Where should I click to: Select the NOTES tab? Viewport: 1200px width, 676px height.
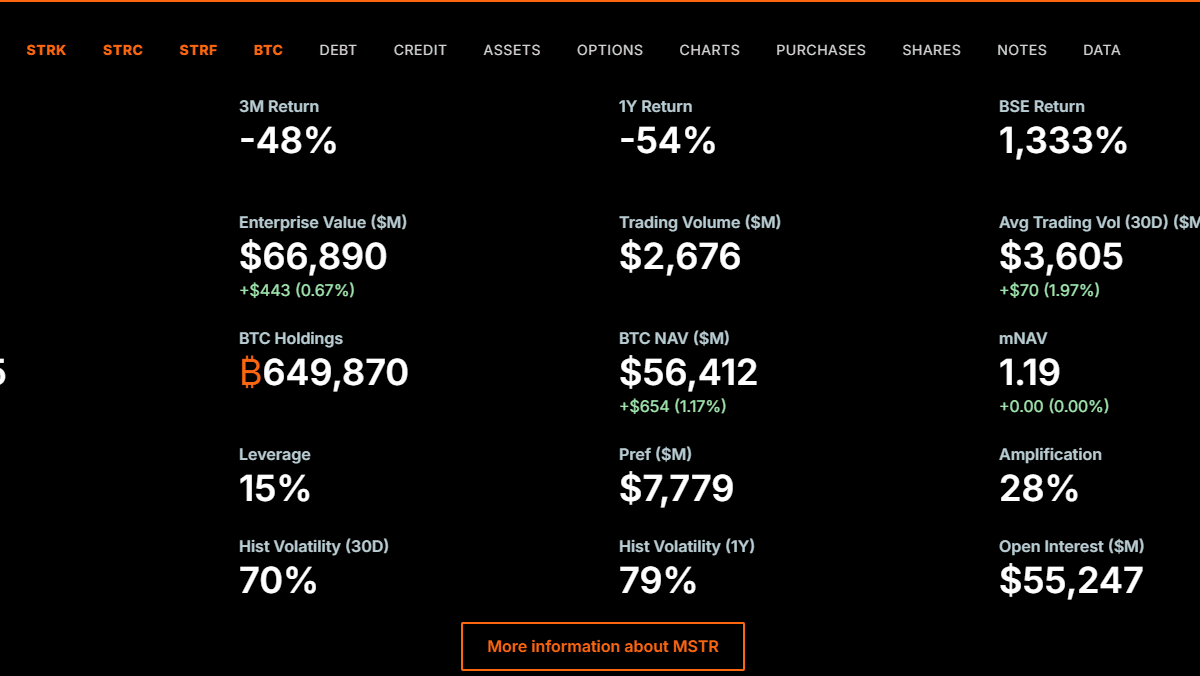click(1022, 50)
